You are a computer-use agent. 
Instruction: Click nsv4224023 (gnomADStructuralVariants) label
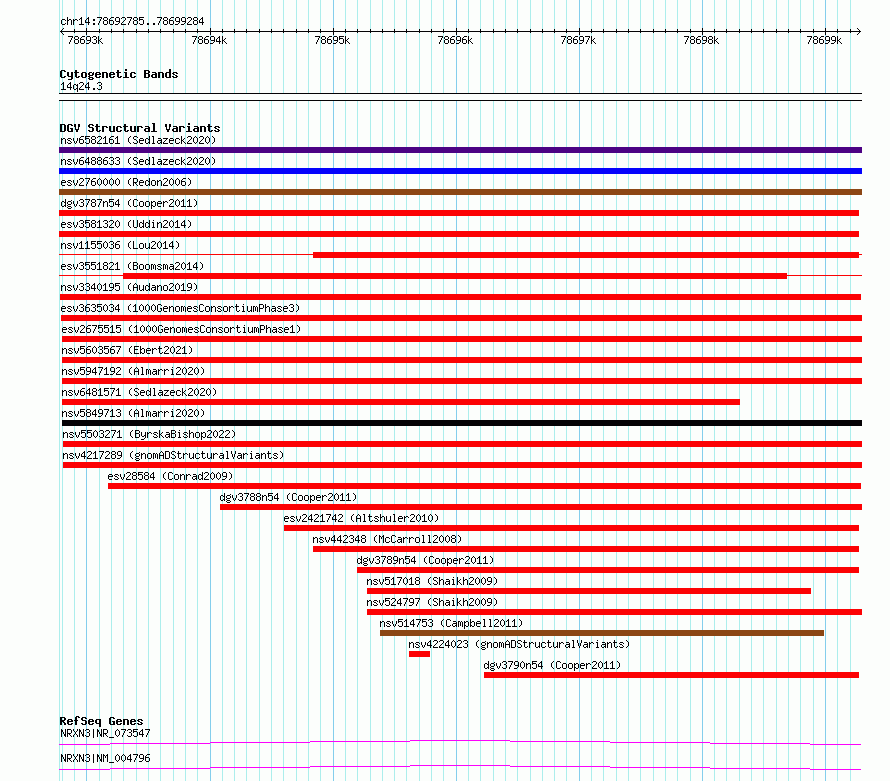[x=519, y=644]
